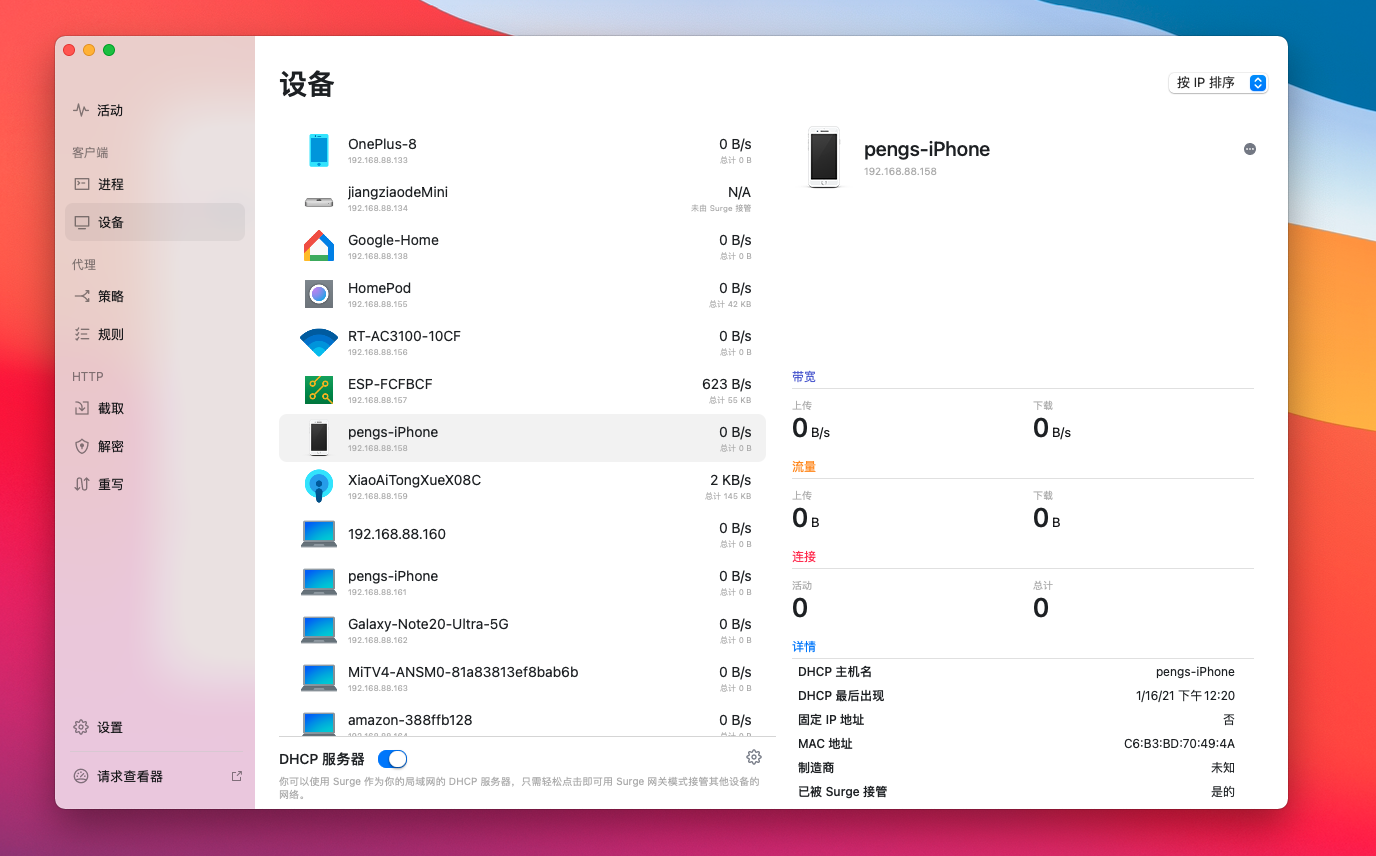Toggle the DHCP 服务器 switch off
1376x856 pixels.
click(392, 759)
